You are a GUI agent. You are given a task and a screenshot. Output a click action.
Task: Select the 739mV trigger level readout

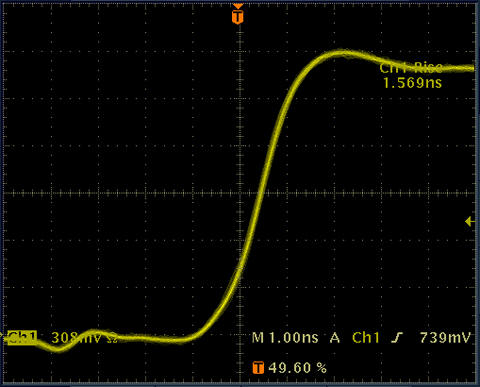click(445, 338)
